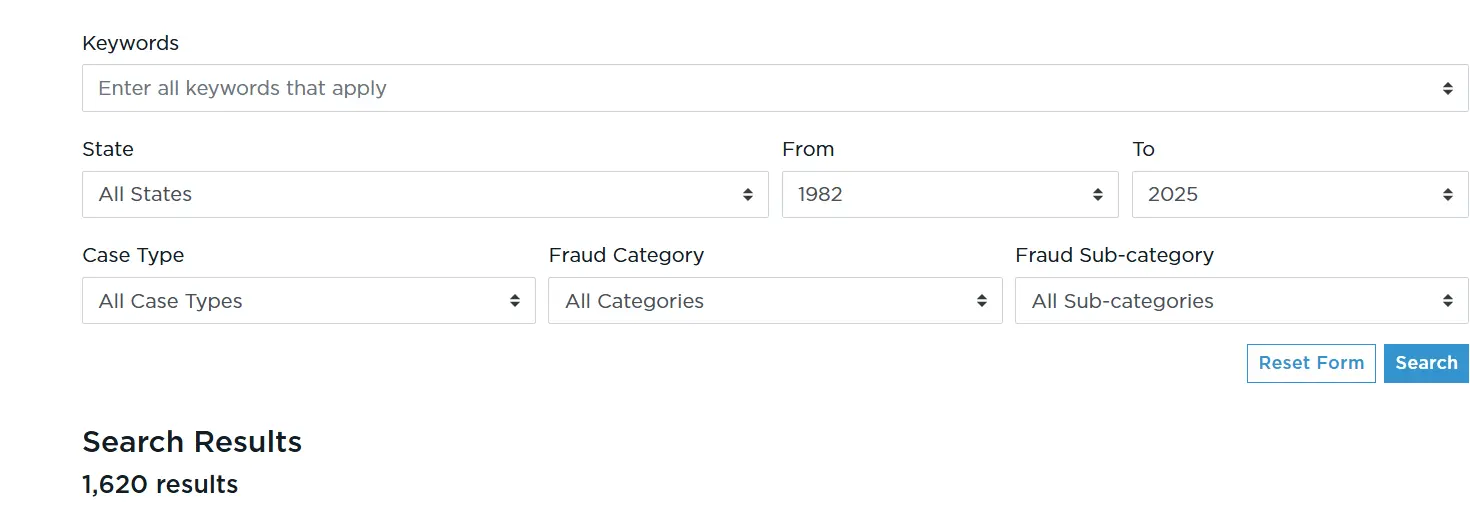The width and height of the screenshot is (1470, 526).
Task: Click the 1,620 results count text
Action: [160, 485]
